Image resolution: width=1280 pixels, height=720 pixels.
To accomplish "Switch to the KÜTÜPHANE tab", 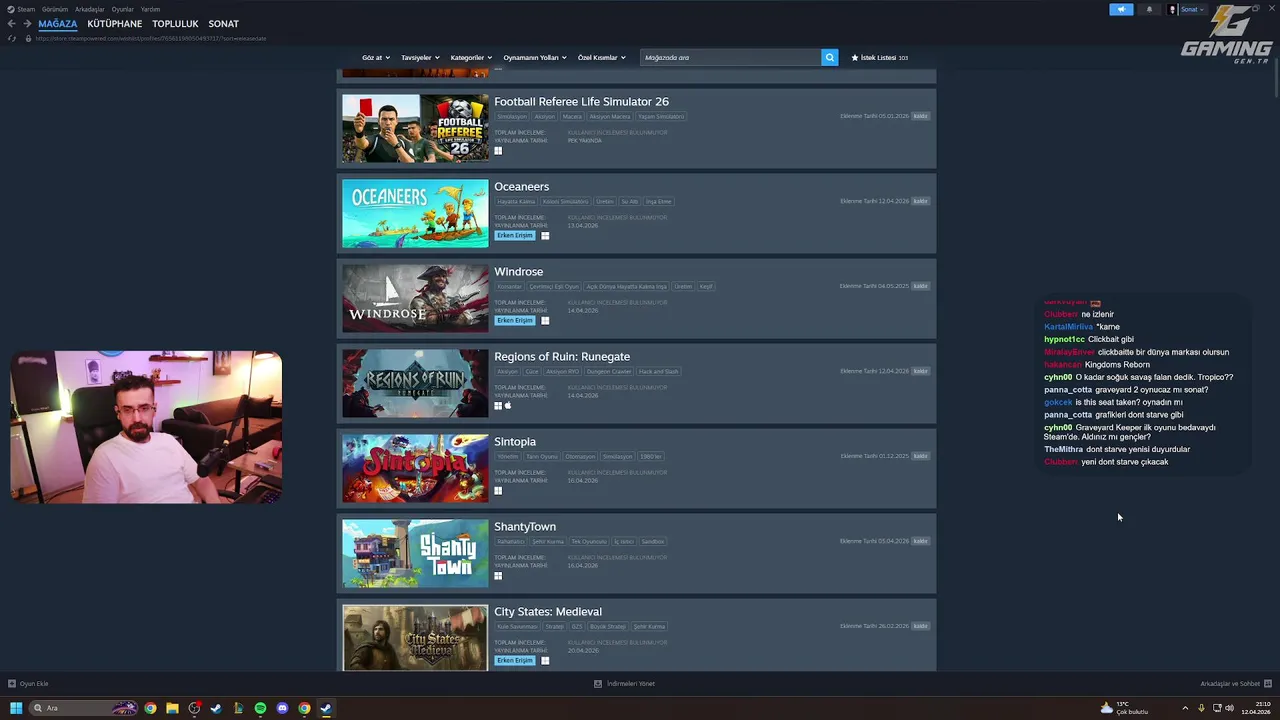I will [114, 24].
